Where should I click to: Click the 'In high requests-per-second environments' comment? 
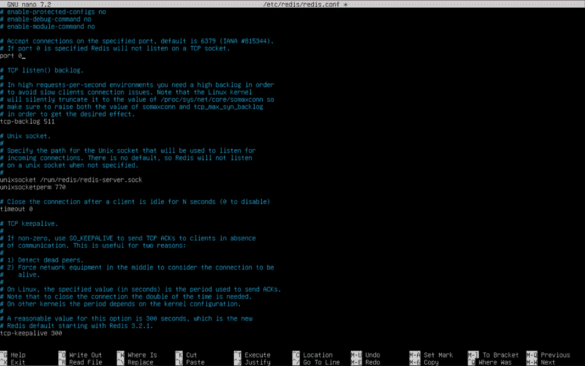137,85
